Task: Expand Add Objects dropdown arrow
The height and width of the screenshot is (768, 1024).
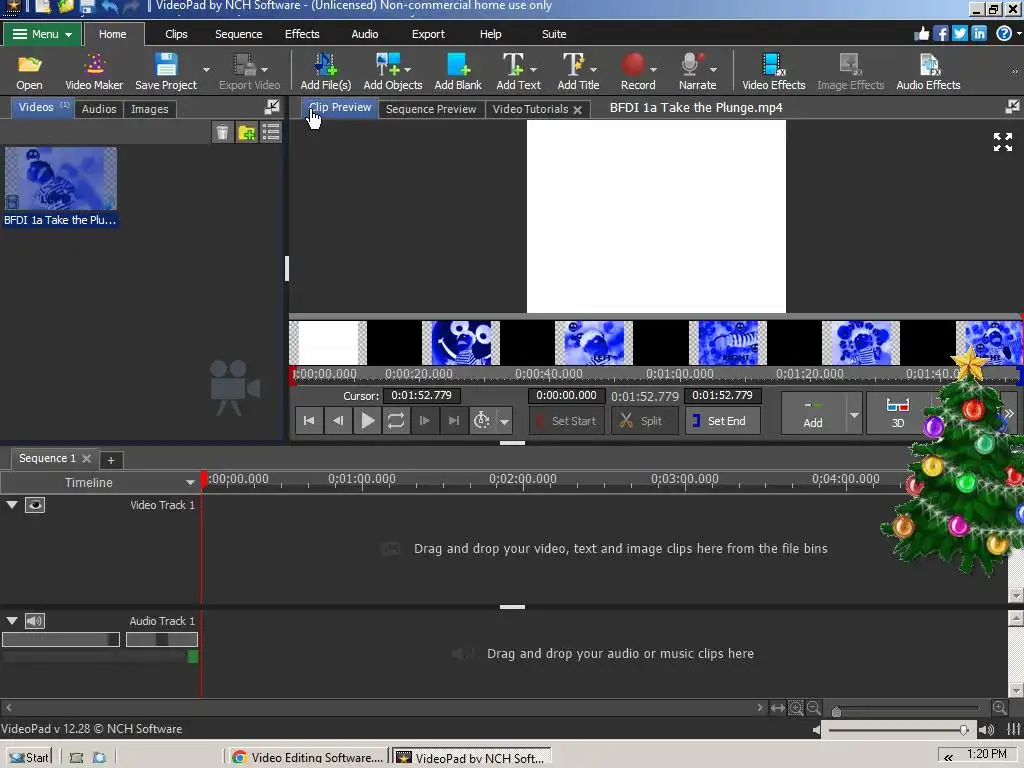Action: [x=408, y=69]
